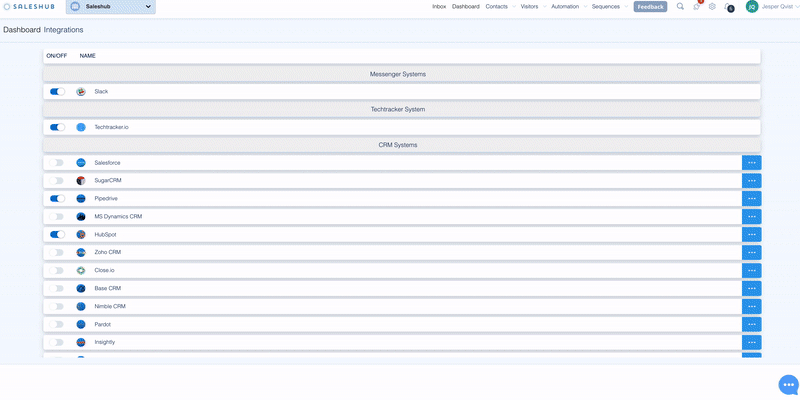
Task: Go to the Dashboard breadcrumb link
Action: 22,30
